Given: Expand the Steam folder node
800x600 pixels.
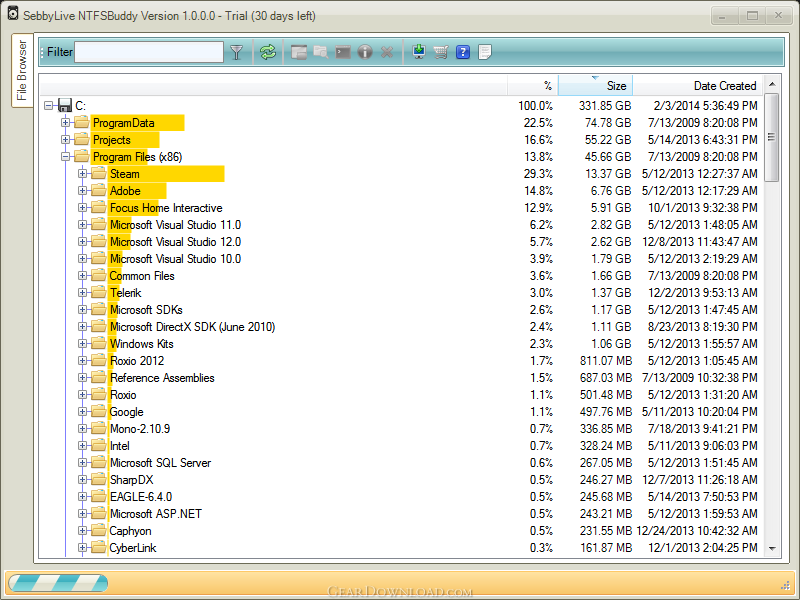Looking at the screenshot, I should coord(82,173).
